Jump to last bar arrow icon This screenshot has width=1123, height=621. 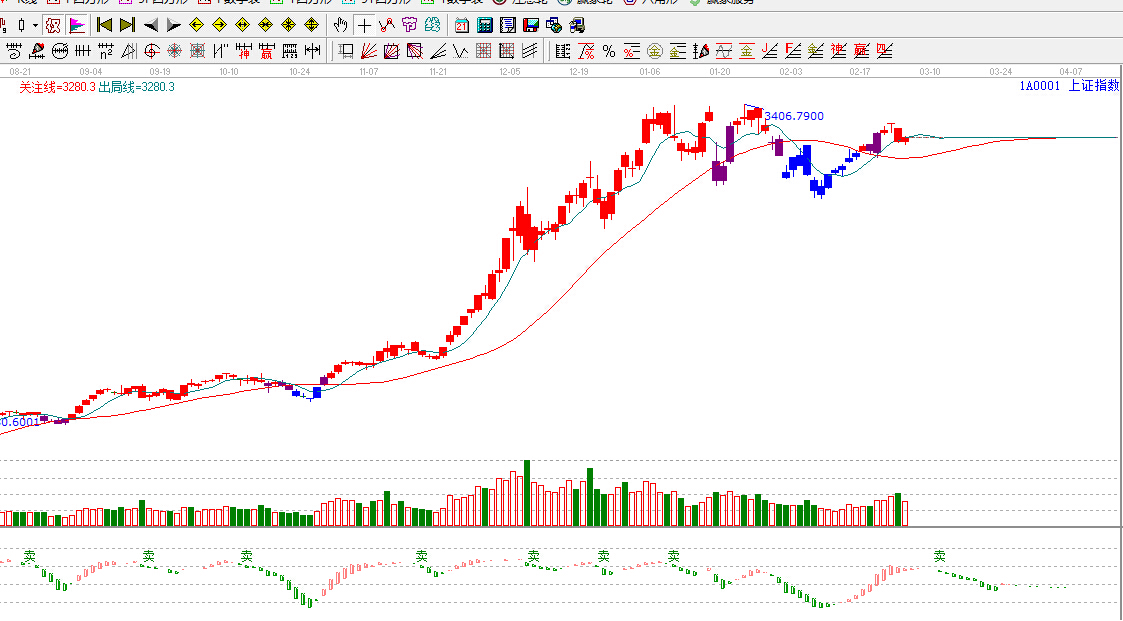(127, 25)
